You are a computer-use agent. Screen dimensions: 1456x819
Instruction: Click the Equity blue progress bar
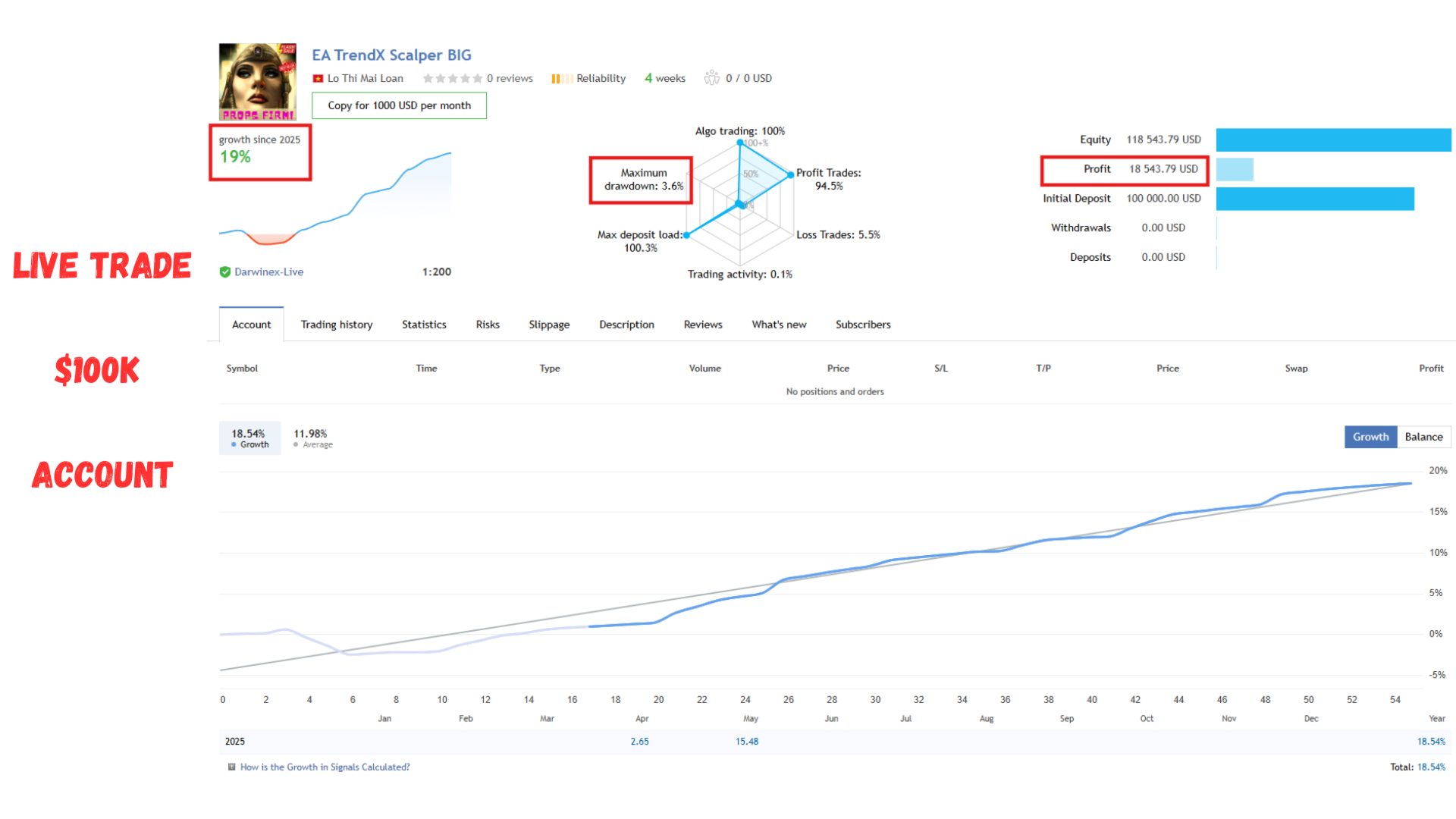tap(1333, 140)
